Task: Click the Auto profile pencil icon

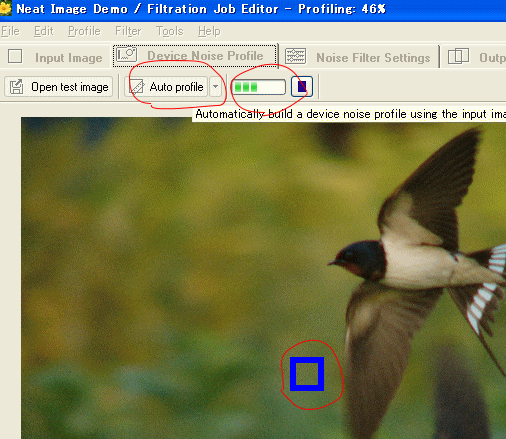Action: click(136, 87)
